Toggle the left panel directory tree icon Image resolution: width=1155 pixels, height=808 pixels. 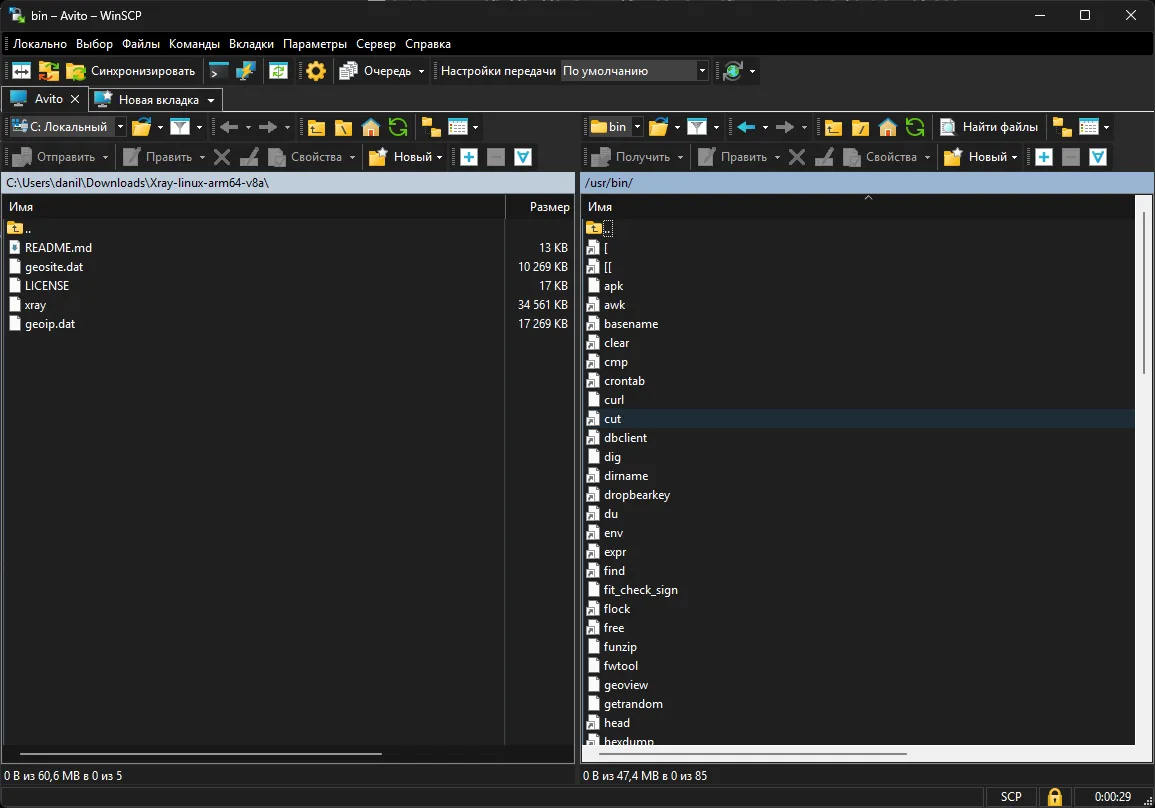pos(431,127)
